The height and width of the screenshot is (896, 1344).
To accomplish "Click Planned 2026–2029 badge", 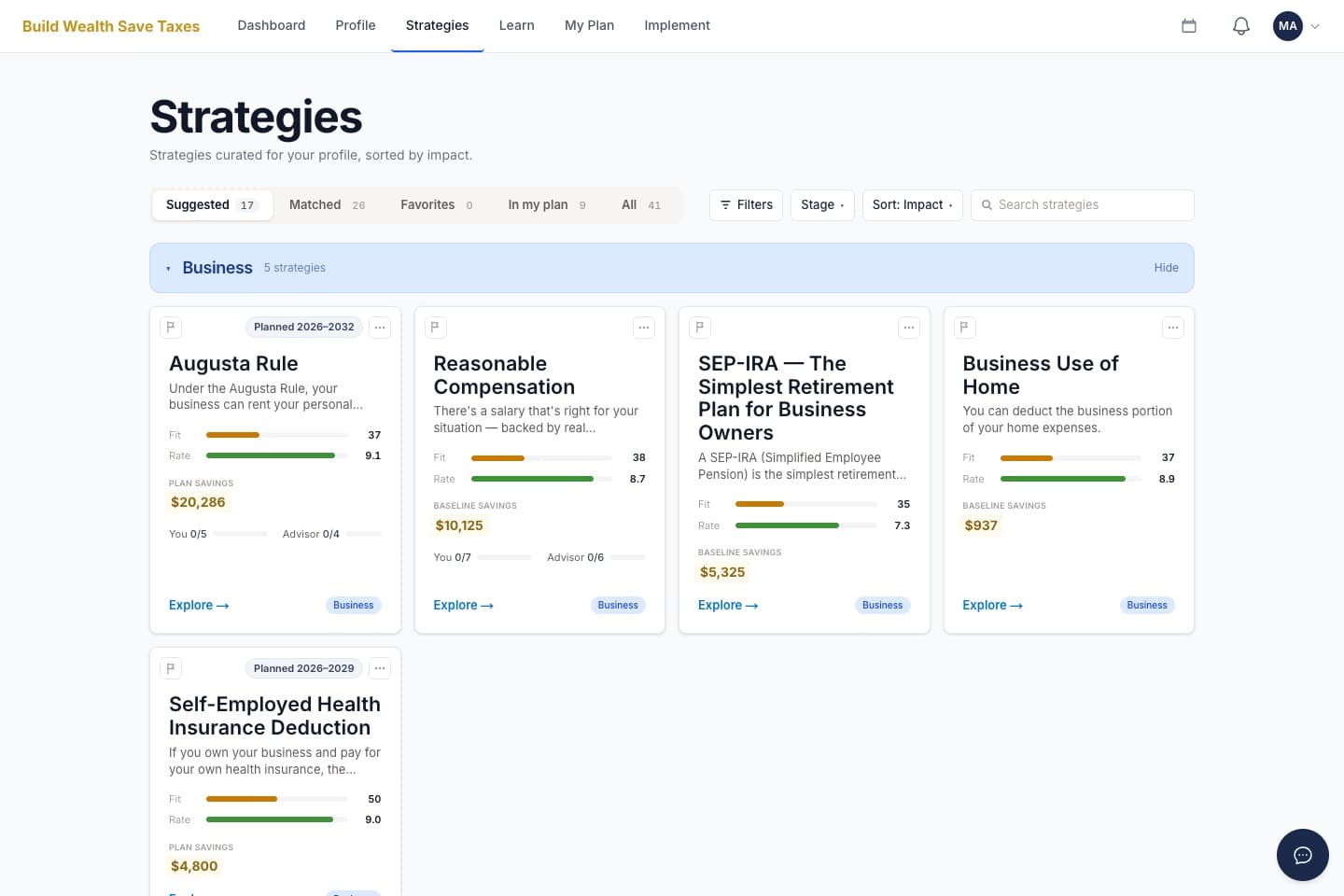I will [x=304, y=668].
